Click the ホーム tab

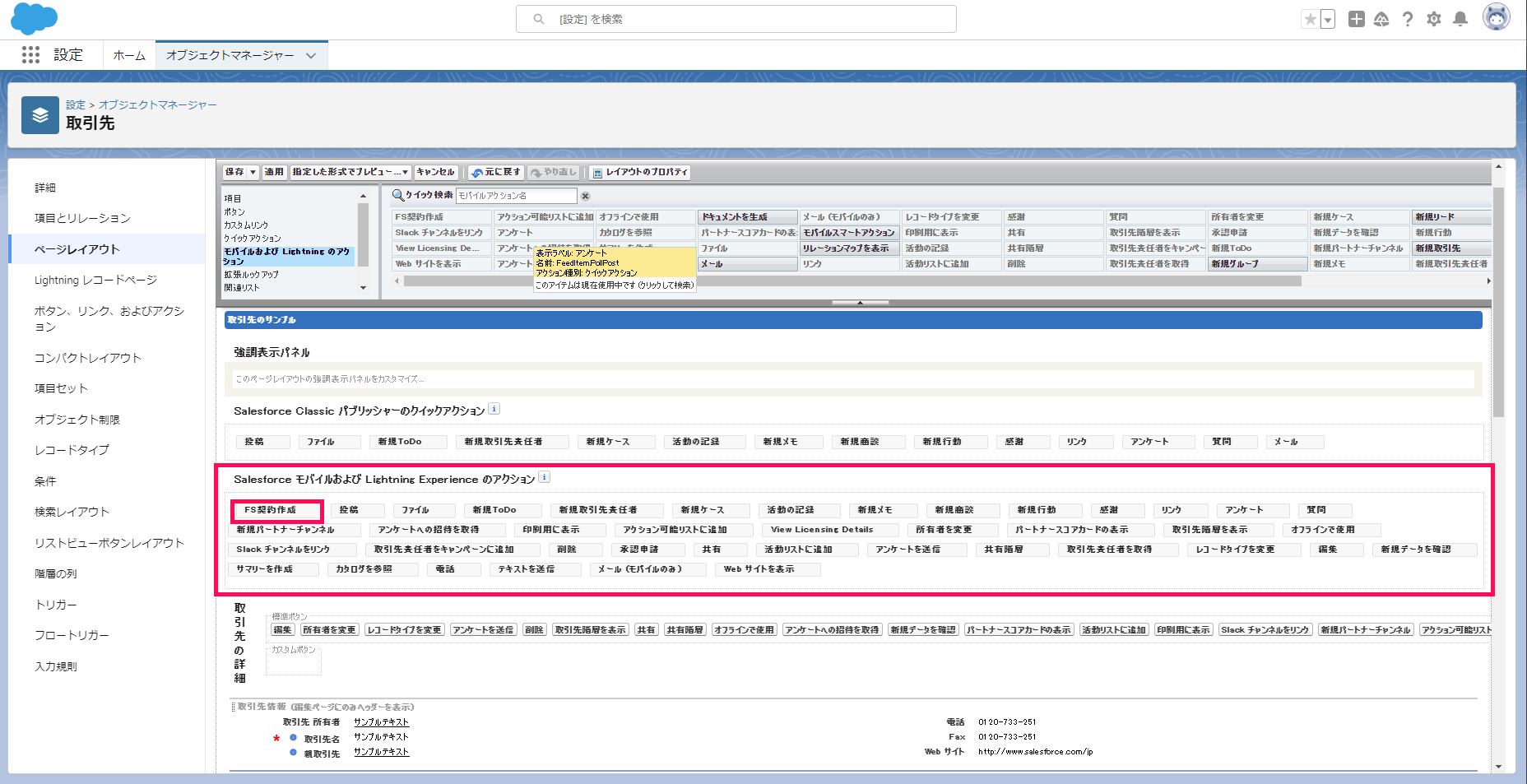[129, 55]
